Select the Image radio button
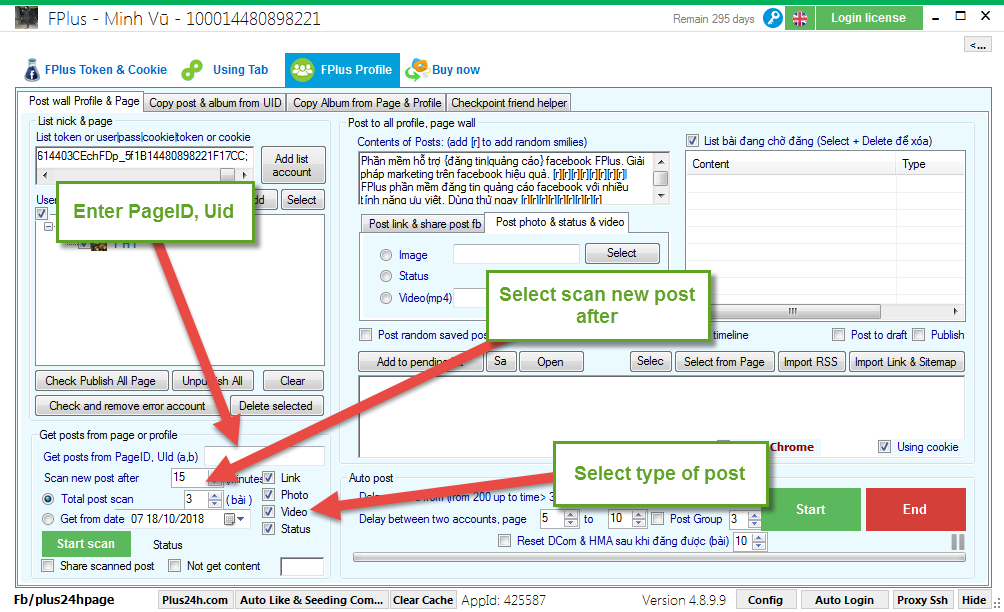The height and width of the screenshot is (612, 1004). click(x=386, y=255)
